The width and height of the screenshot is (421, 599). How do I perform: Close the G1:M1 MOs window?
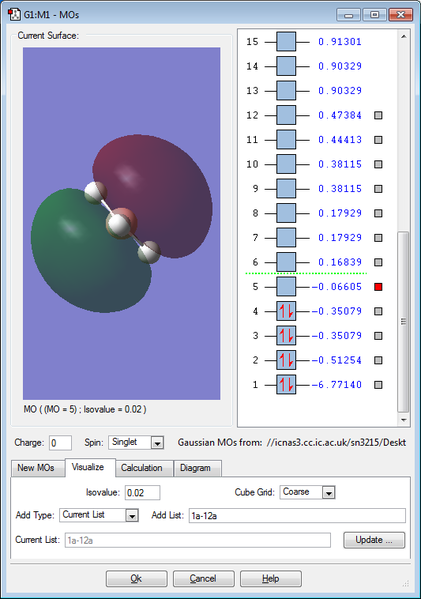pyautogui.click(x=400, y=15)
